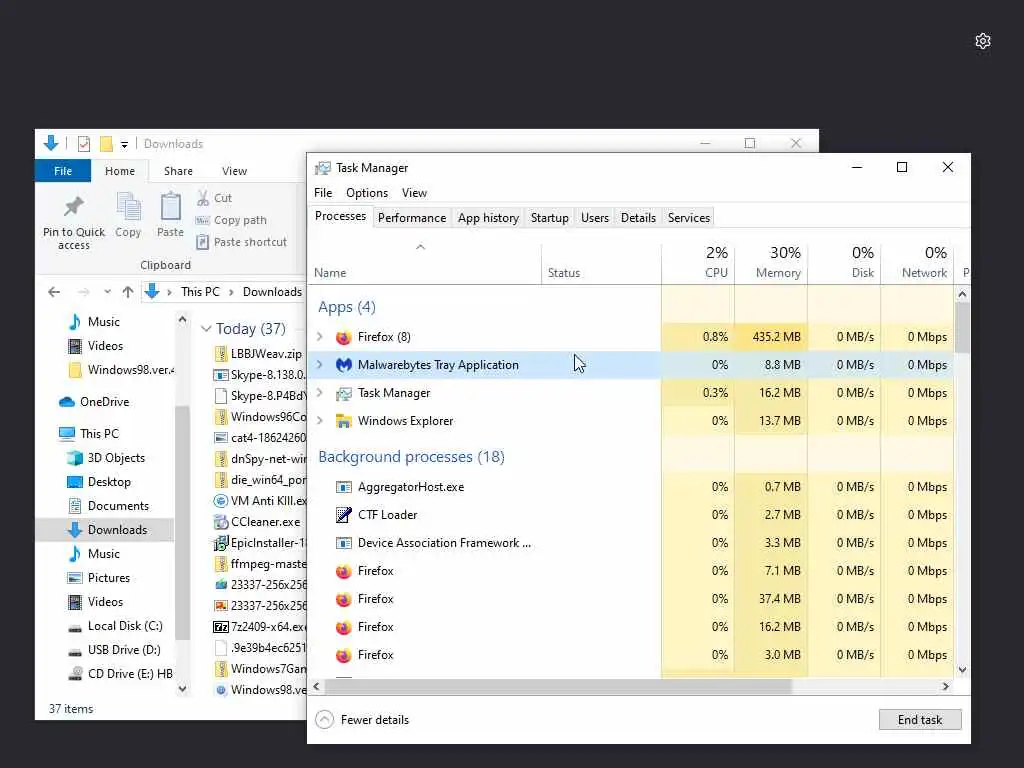The width and height of the screenshot is (1024, 768).
Task: Click the 7z2409-x64 file icon
Action: [221, 628]
